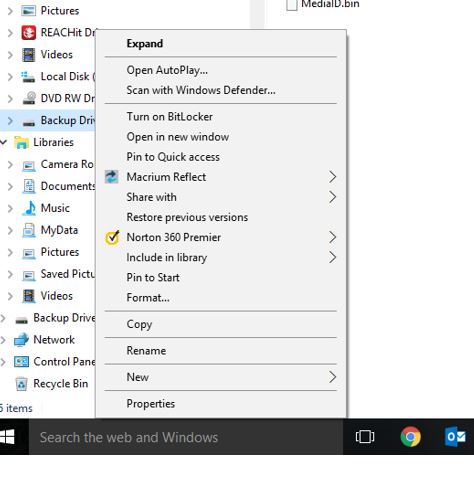The height and width of the screenshot is (487, 474).
Task: Click the Recycle Bin label in sidebar
Action: pyautogui.click(x=61, y=384)
